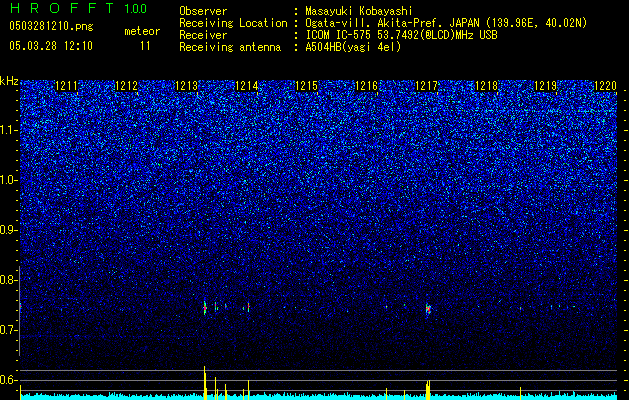
Task: Click the 1212 time marker
Action: click(126, 86)
